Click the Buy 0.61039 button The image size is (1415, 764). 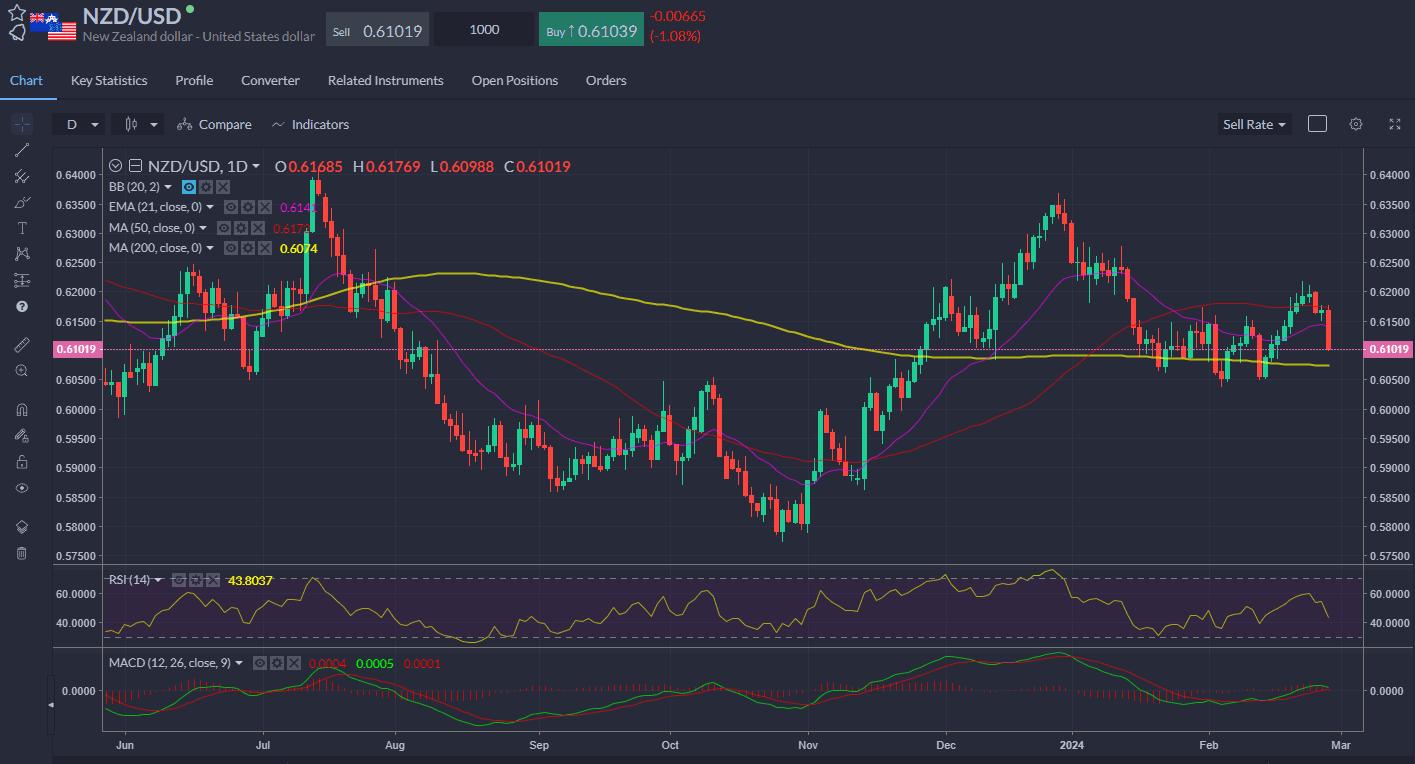pos(591,30)
